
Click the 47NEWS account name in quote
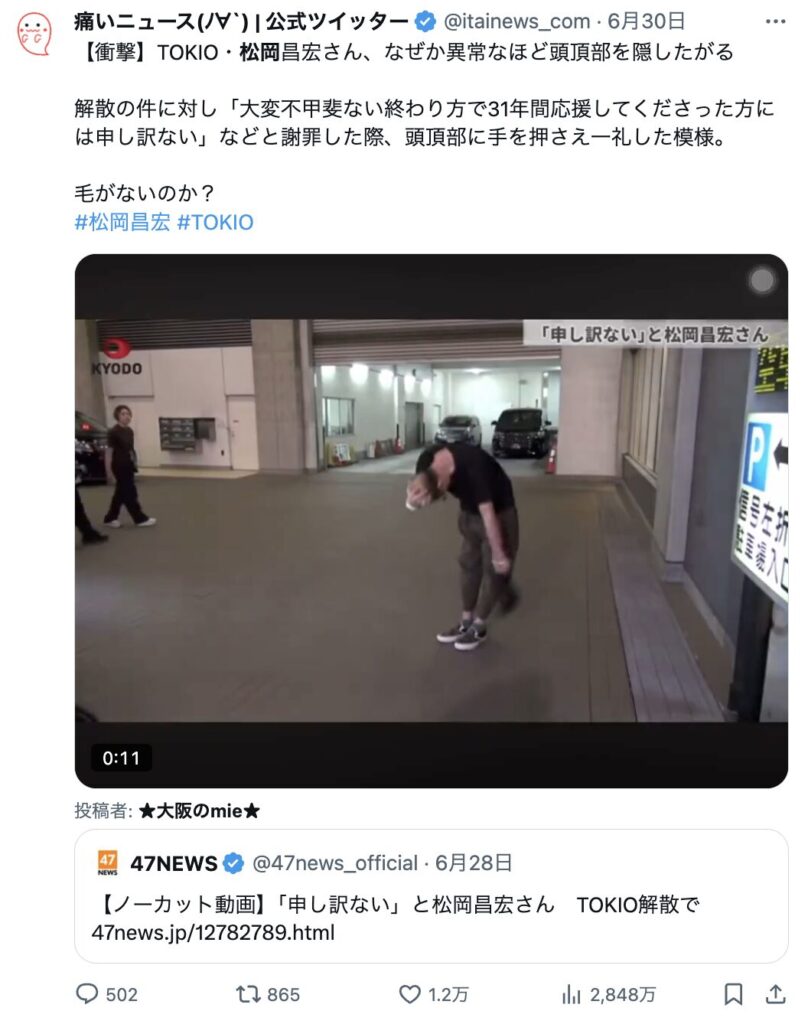click(x=174, y=863)
